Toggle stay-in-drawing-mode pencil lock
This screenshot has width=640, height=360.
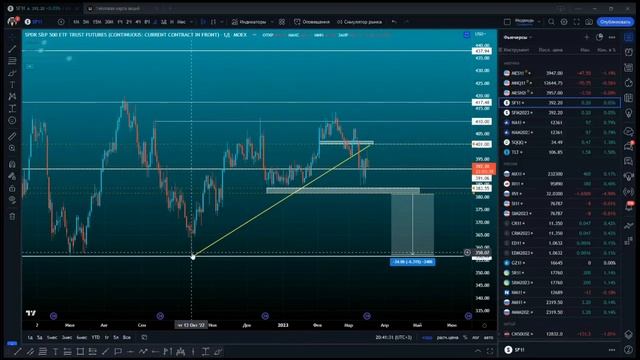click(12, 176)
